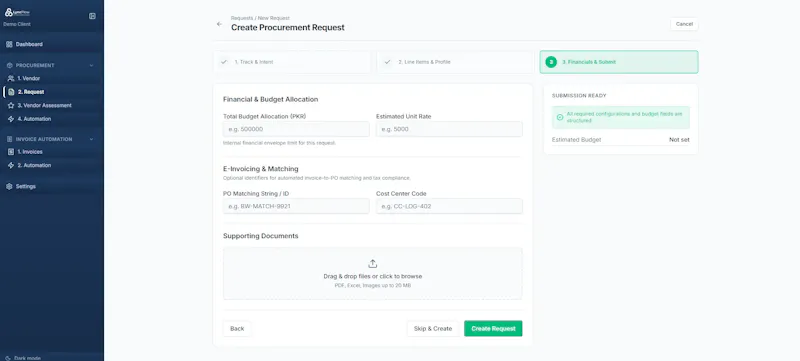Click the green check icon in Submission Ready

[x=560, y=117]
